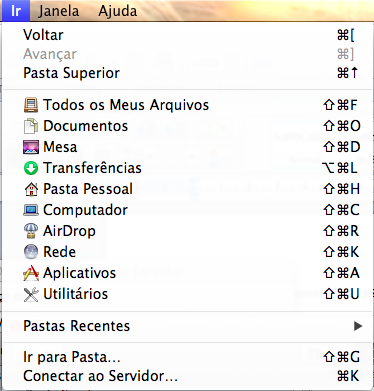Open the Ajuda menu
This screenshot has height=391, width=374.
pyautogui.click(x=118, y=11)
